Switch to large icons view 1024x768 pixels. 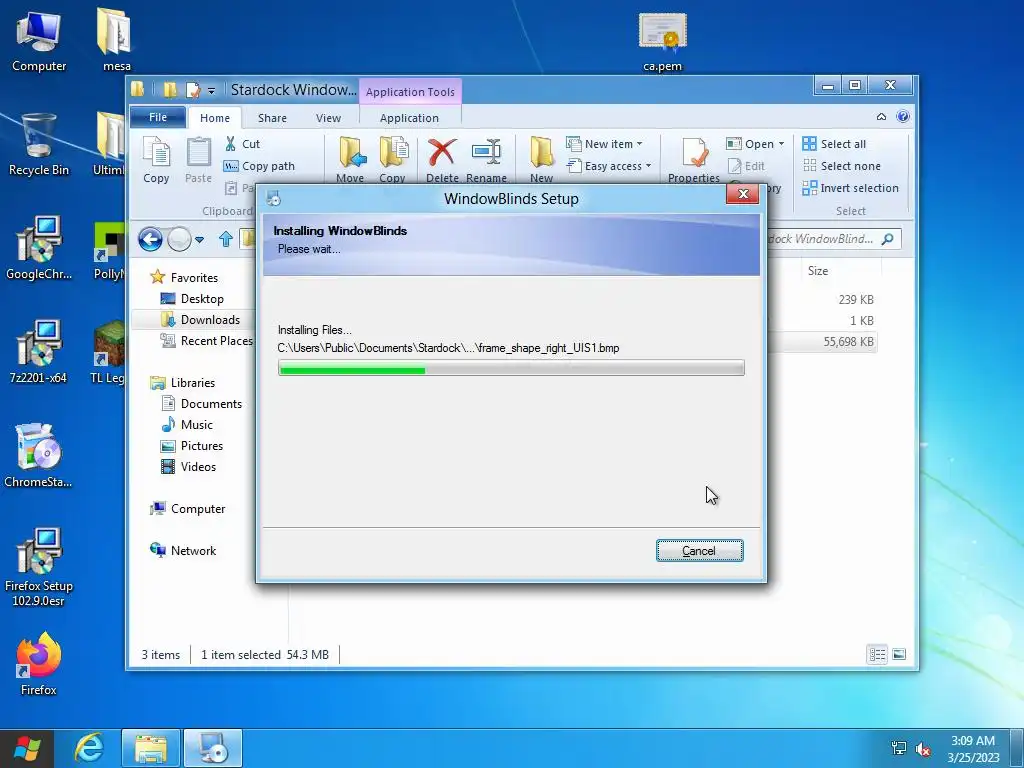[899, 654]
